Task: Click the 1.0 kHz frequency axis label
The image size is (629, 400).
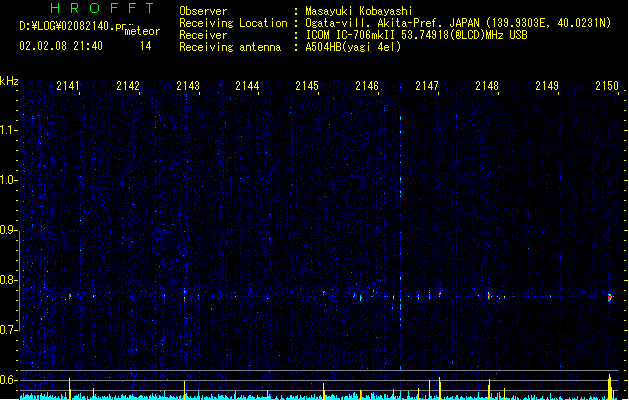Action: click(x=8, y=180)
